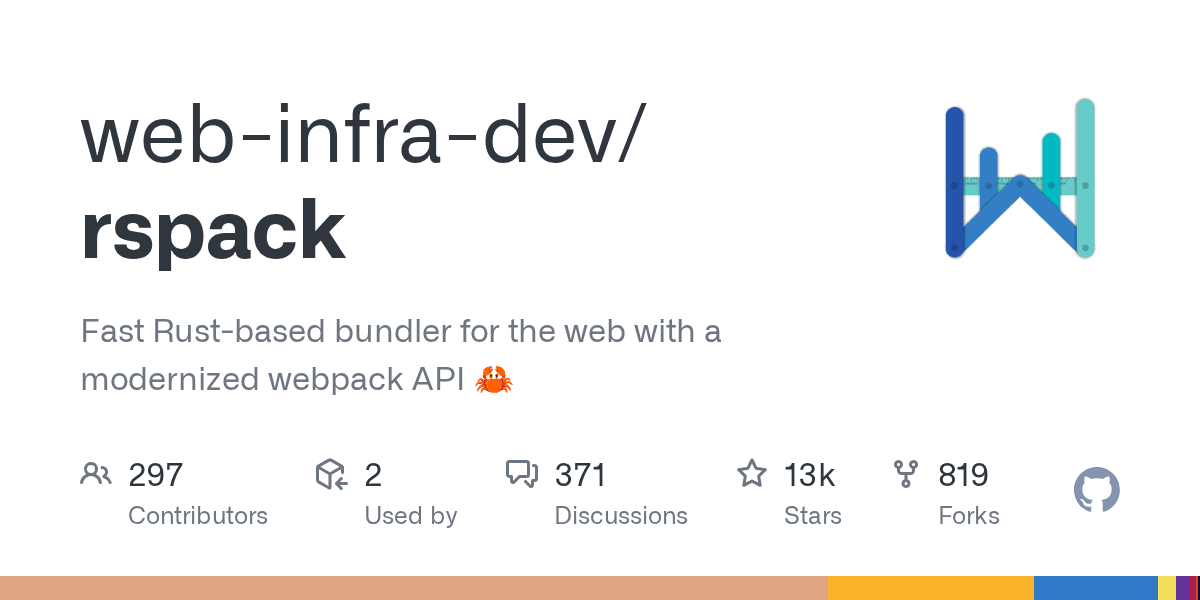Click the "371" discussions count
This screenshot has width=1200, height=600.
click(x=580, y=475)
